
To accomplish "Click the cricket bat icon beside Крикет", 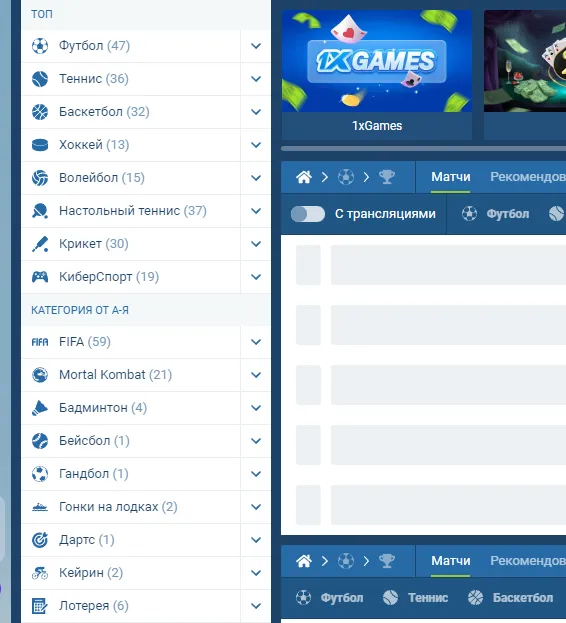I will pyautogui.click(x=40, y=244).
